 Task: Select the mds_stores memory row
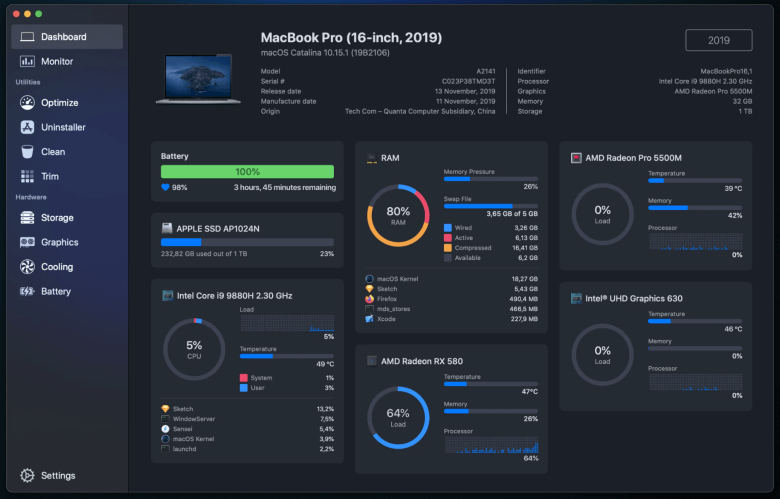[451, 309]
